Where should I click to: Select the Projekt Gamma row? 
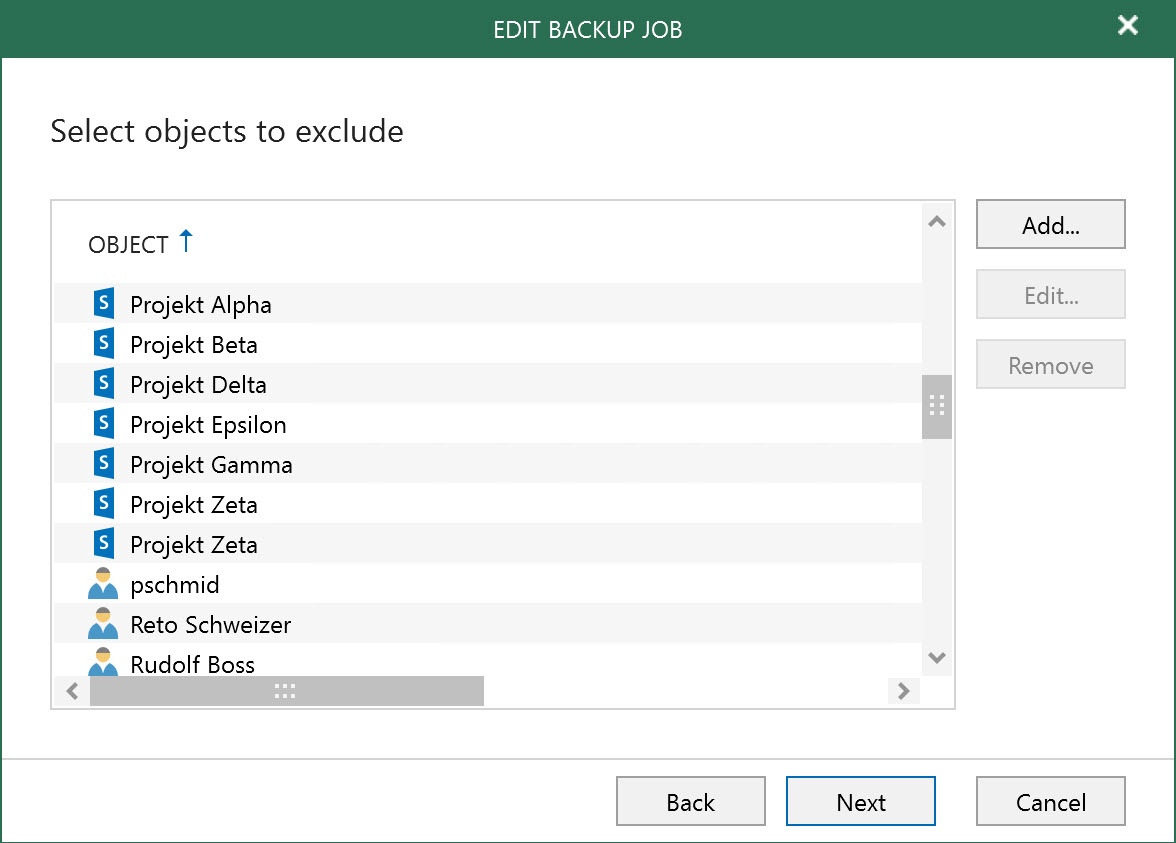(x=488, y=464)
